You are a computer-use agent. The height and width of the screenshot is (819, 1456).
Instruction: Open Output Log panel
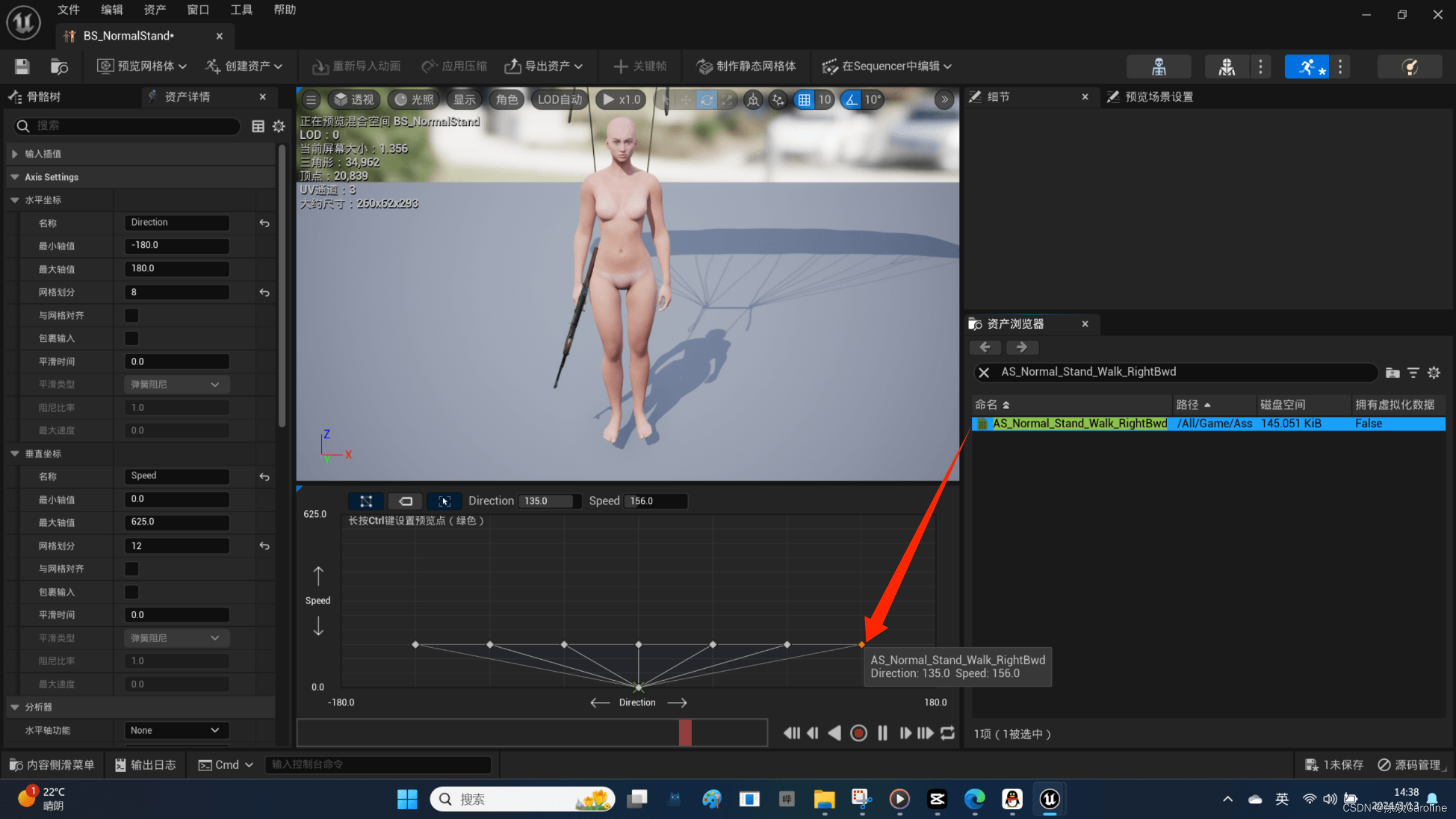tap(146, 765)
